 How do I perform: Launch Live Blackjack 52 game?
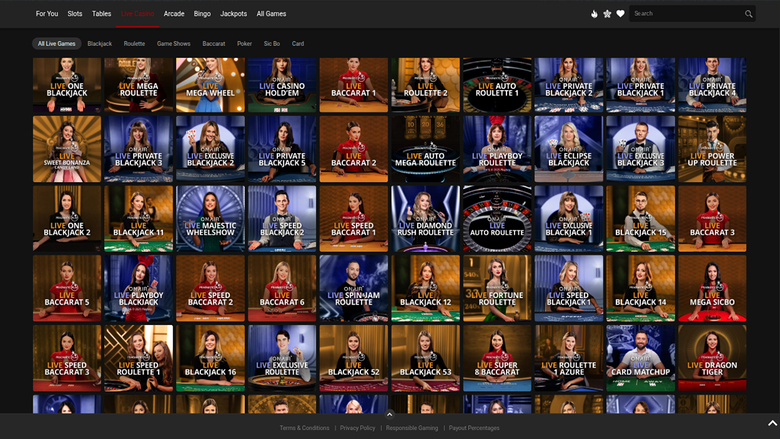pos(354,358)
